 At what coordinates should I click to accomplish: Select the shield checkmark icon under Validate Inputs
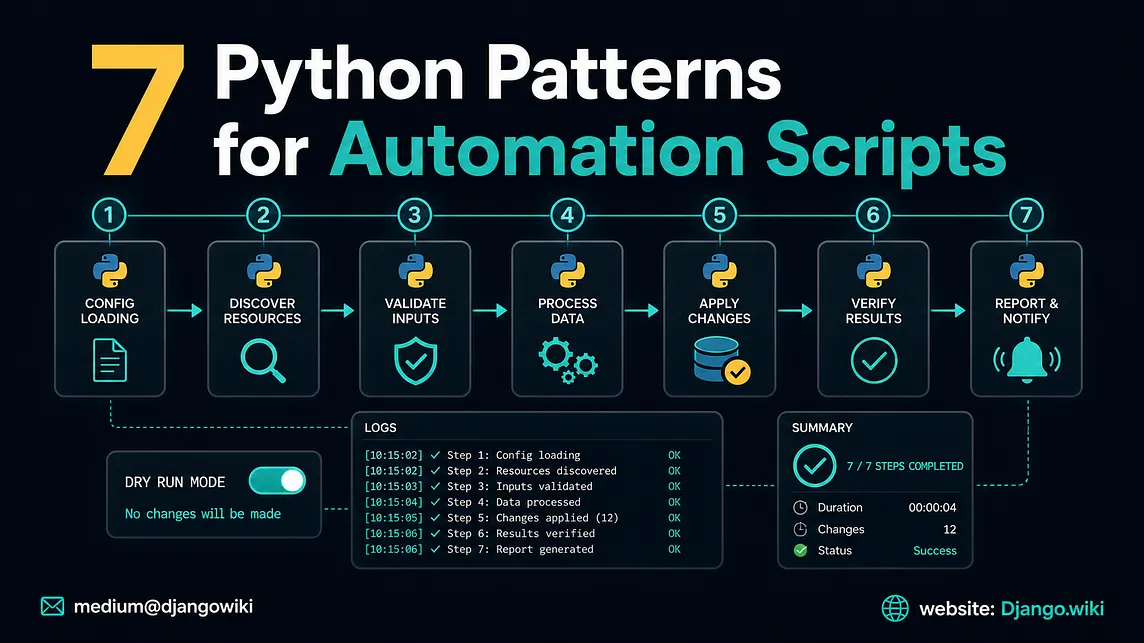point(415,361)
